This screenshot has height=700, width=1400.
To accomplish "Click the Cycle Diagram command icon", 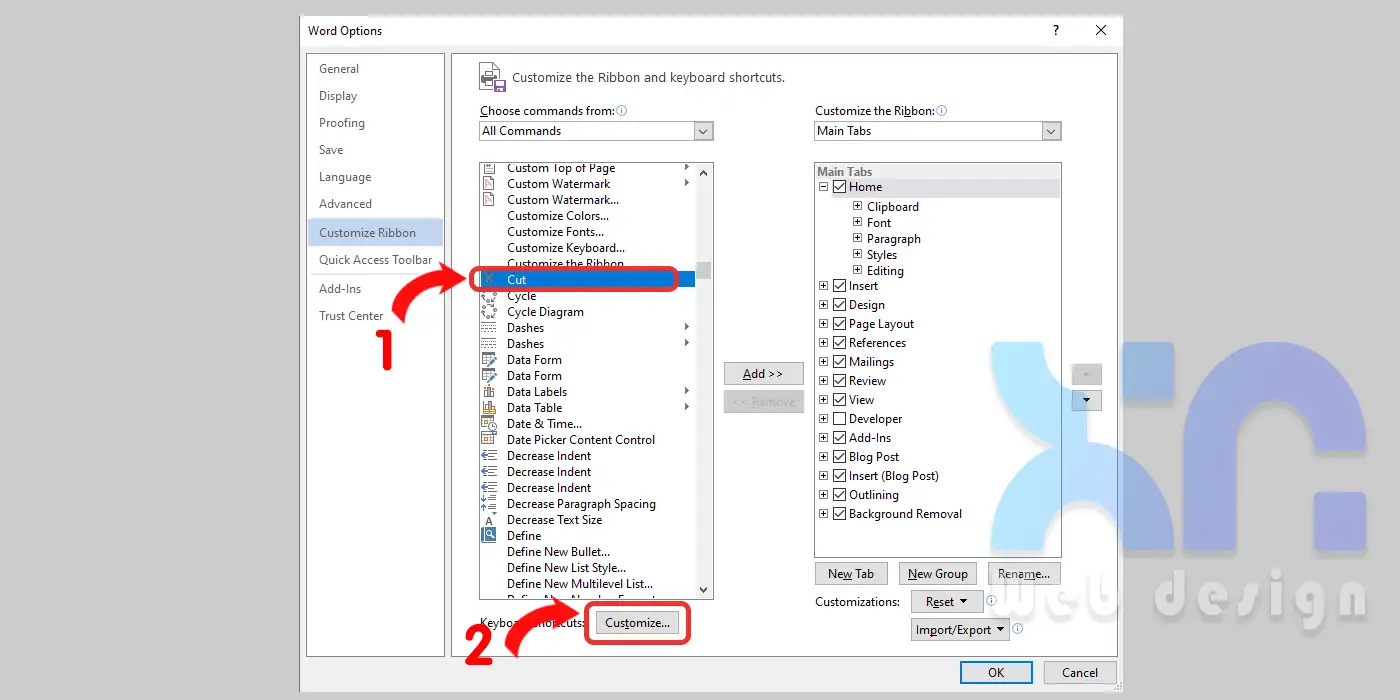I will coord(489,312).
